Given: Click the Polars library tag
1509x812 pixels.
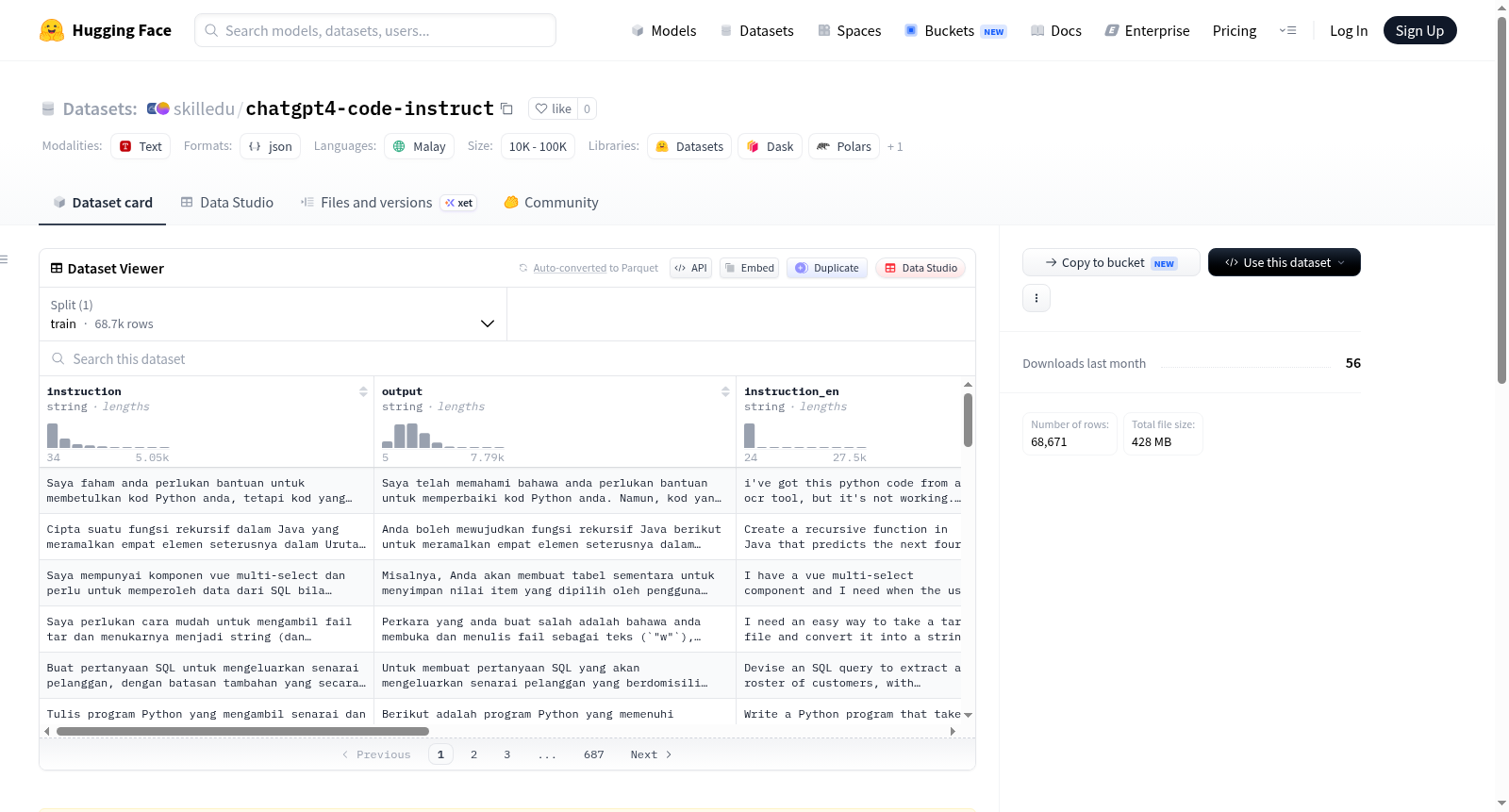Looking at the screenshot, I should (844, 146).
